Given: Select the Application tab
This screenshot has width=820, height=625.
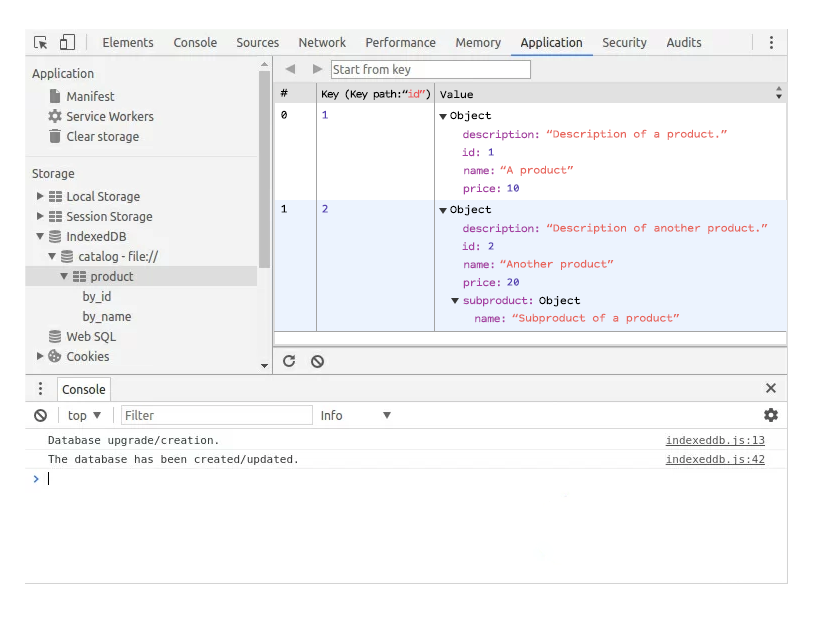Looking at the screenshot, I should pos(551,42).
